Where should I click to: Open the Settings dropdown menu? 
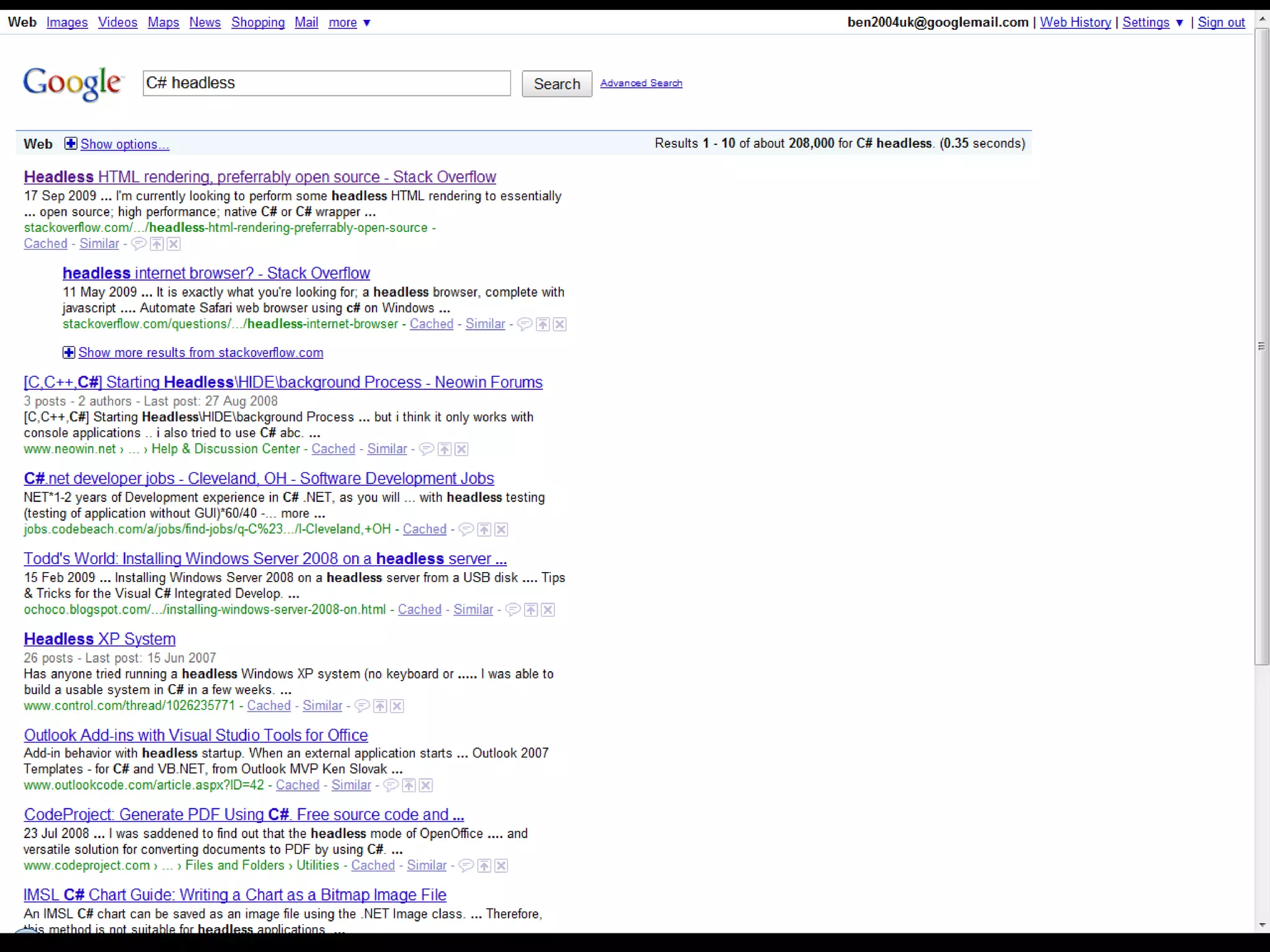[x=1153, y=23]
